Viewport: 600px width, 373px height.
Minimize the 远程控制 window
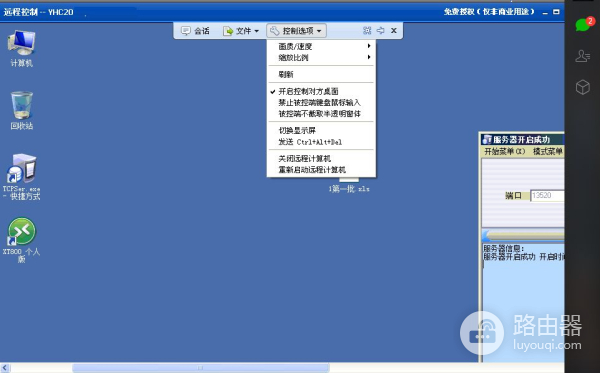coord(545,13)
